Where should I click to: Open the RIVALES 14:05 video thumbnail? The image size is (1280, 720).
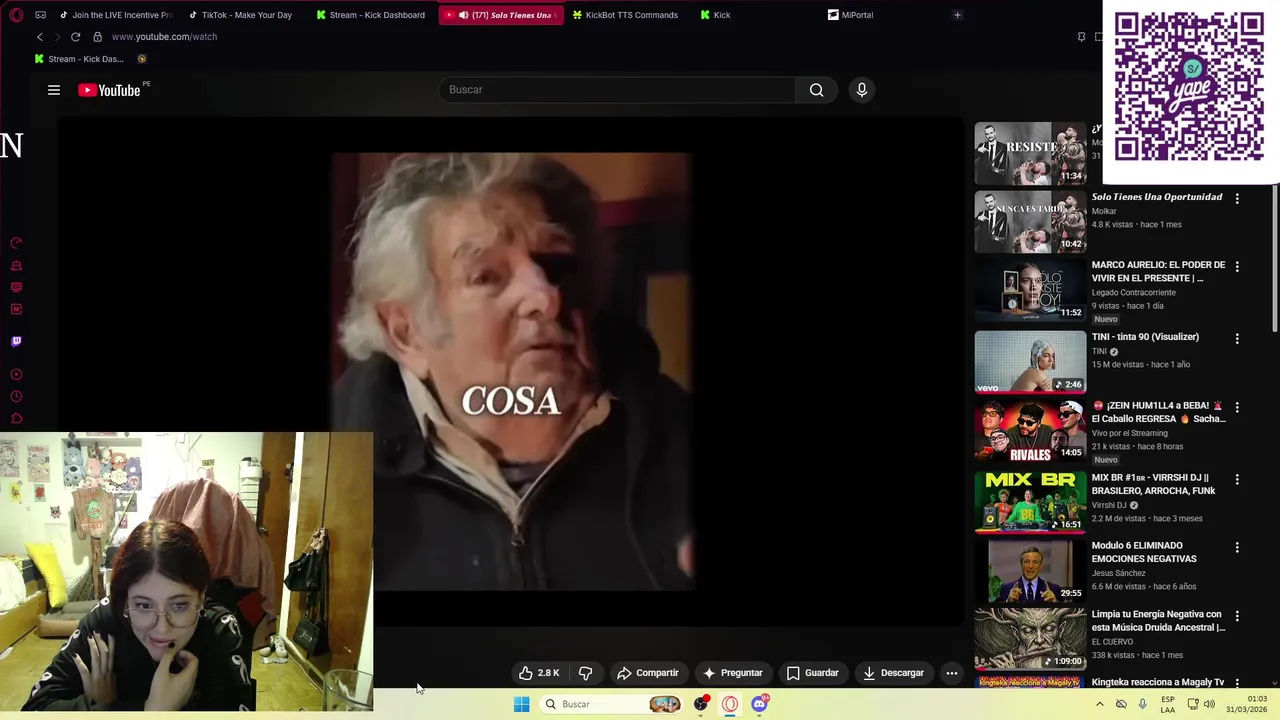(1030, 431)
